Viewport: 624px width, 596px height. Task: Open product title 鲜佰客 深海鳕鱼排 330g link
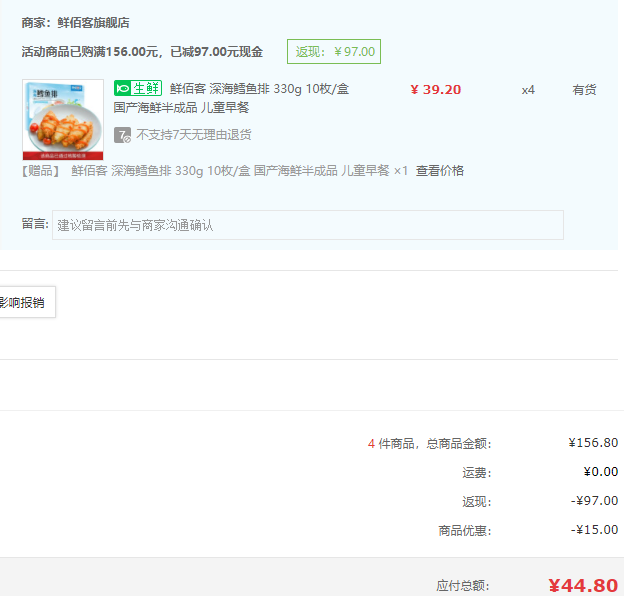pos(259,89)
